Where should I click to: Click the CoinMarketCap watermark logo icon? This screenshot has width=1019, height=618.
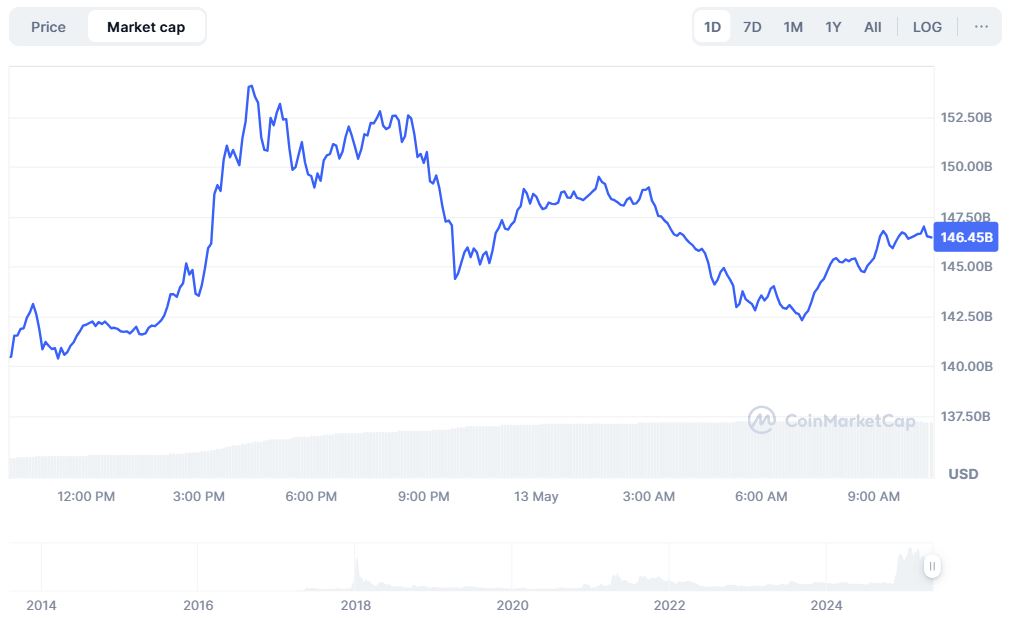(762, 420)
